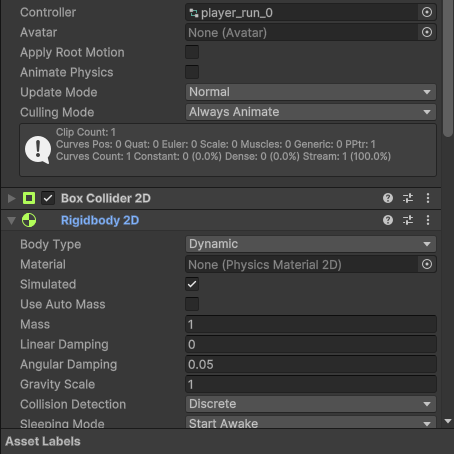Click the Material field None (Physics Material 2D)
The height and width of the screenshot is (454, 454).
coord(301,265)
